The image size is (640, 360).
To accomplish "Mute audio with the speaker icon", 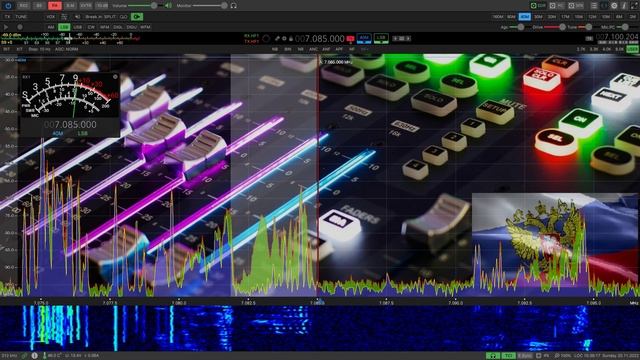I will point(168,6).
